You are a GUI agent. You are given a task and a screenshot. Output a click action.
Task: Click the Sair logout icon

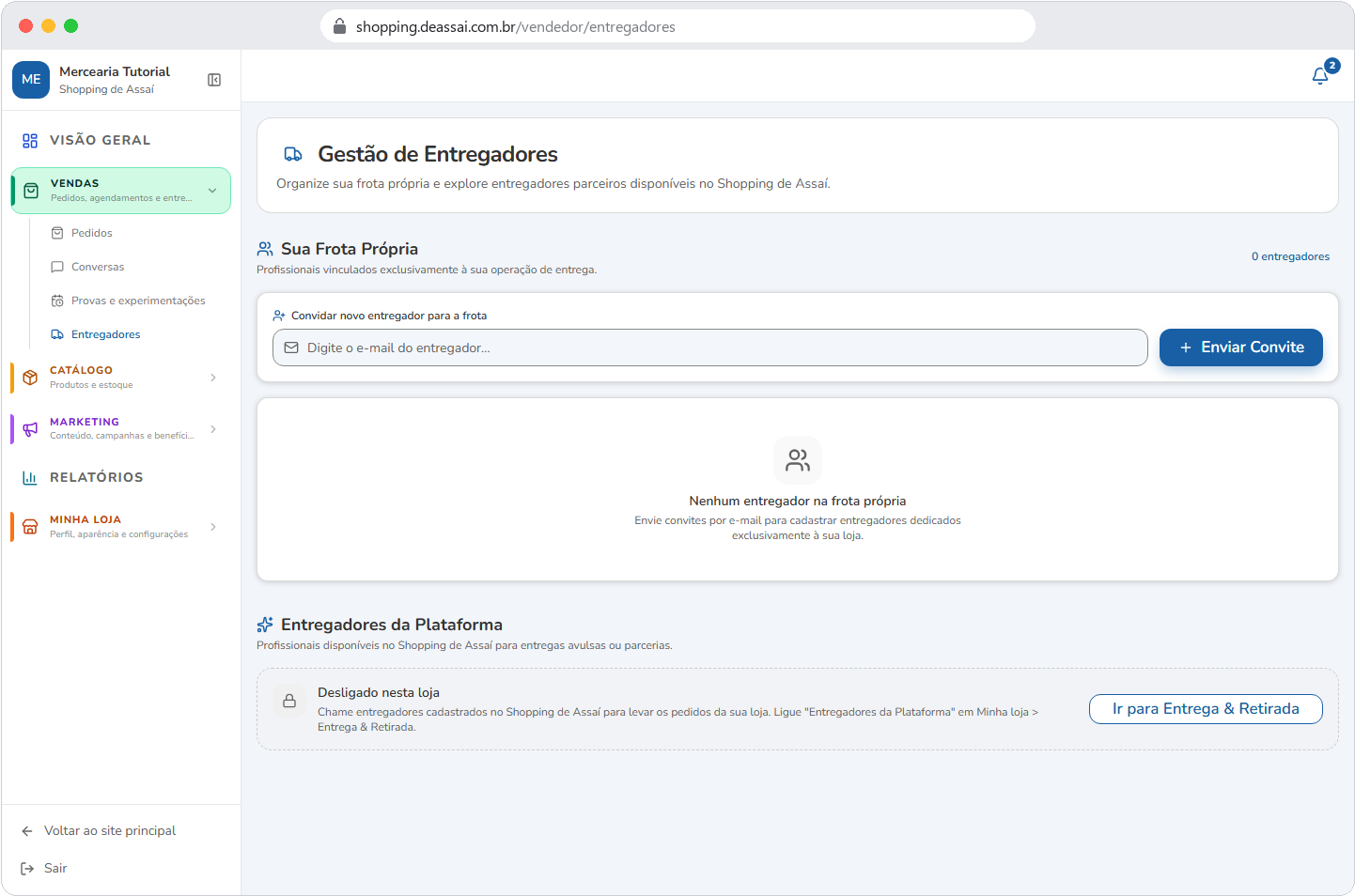tap(27, 869)
